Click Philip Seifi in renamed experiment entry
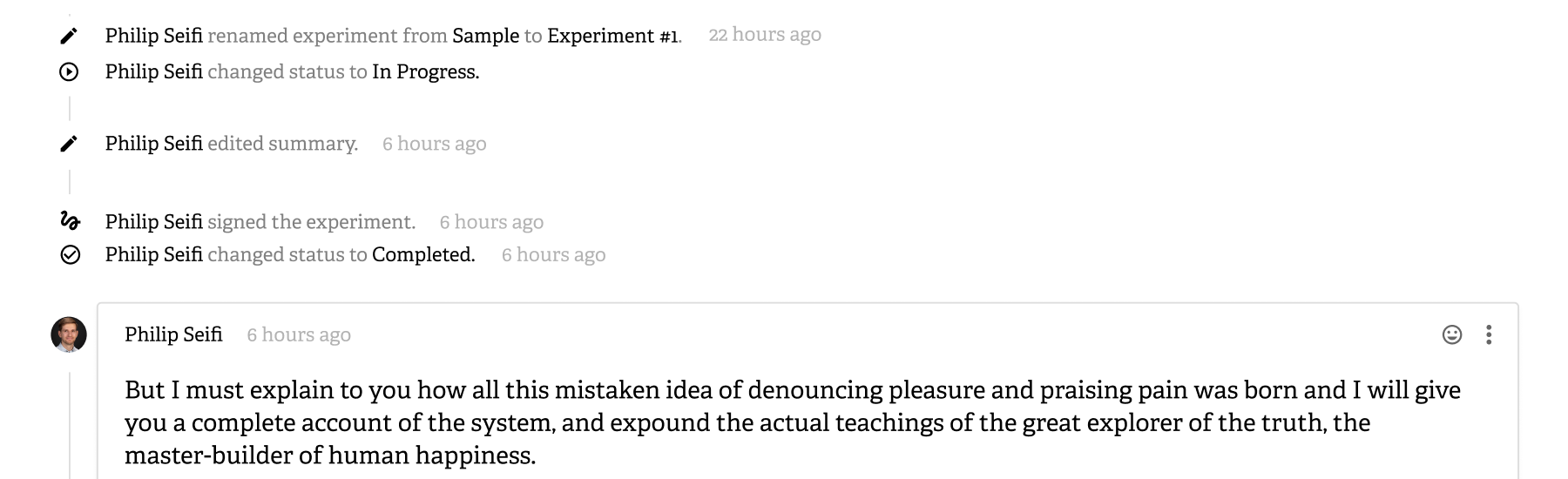 click(x=154, y=36)
